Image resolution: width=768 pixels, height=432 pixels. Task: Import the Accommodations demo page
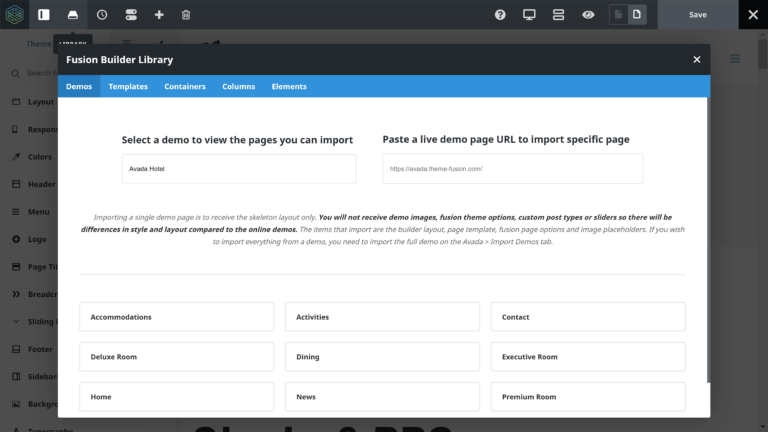tap(177, 317)
